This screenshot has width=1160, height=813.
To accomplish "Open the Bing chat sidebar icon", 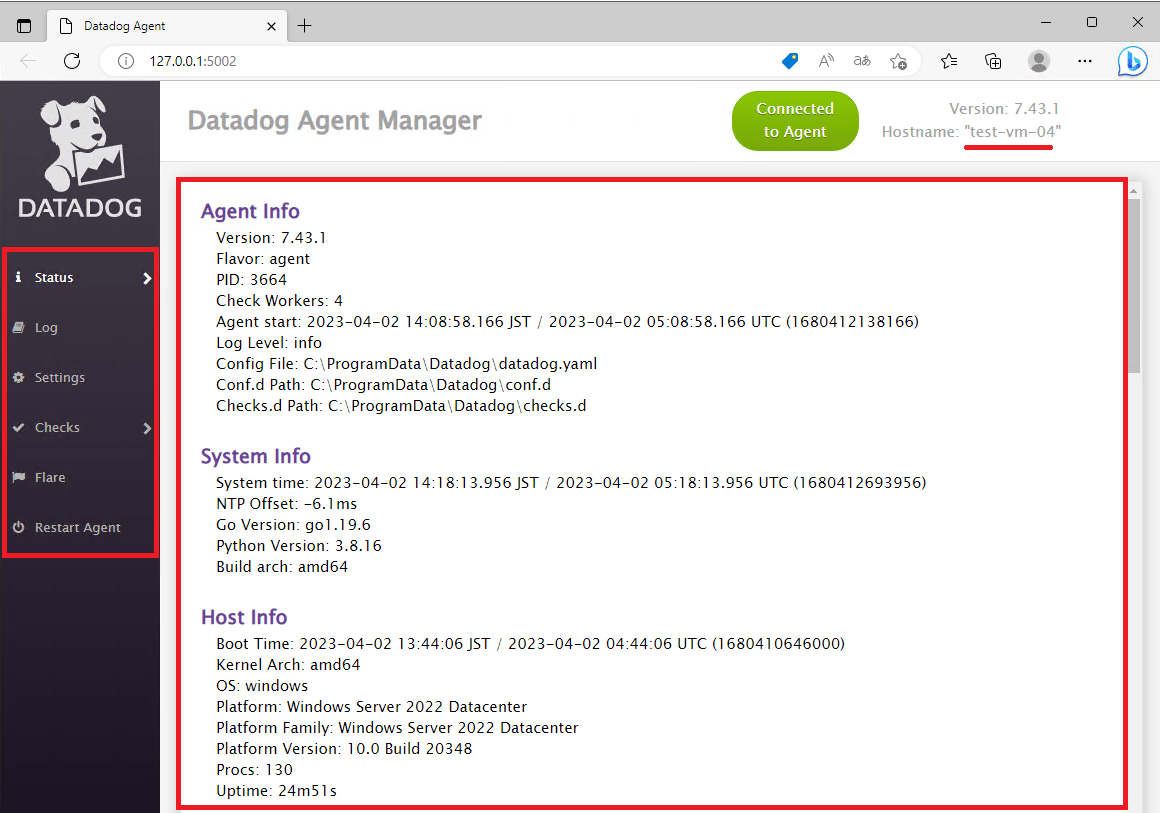I will (1132, 61).
